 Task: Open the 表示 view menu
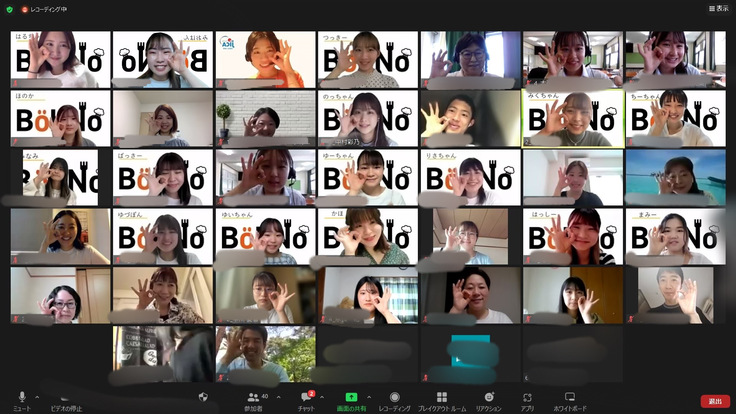click(718, 9)
